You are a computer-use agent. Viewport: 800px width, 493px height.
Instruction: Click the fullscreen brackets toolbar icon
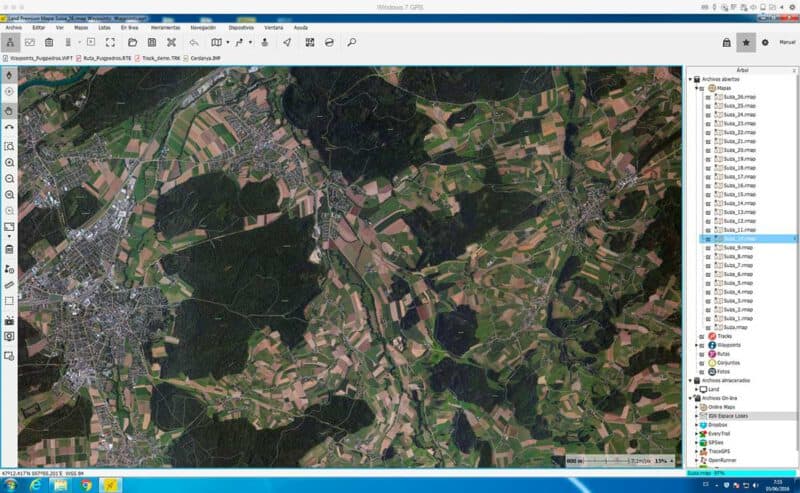pyautogui.click(x=110, y=42)
